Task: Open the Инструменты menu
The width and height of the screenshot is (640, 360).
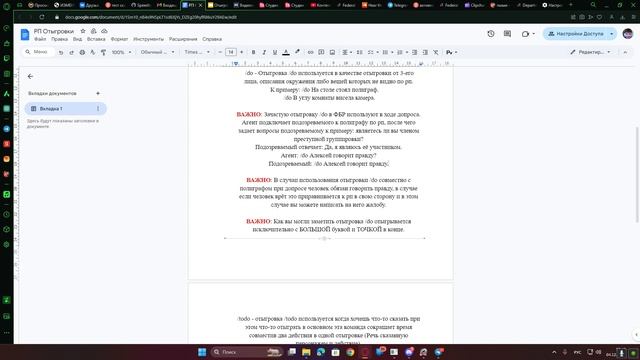Action: pyautogui.click(x=149, y=39)
